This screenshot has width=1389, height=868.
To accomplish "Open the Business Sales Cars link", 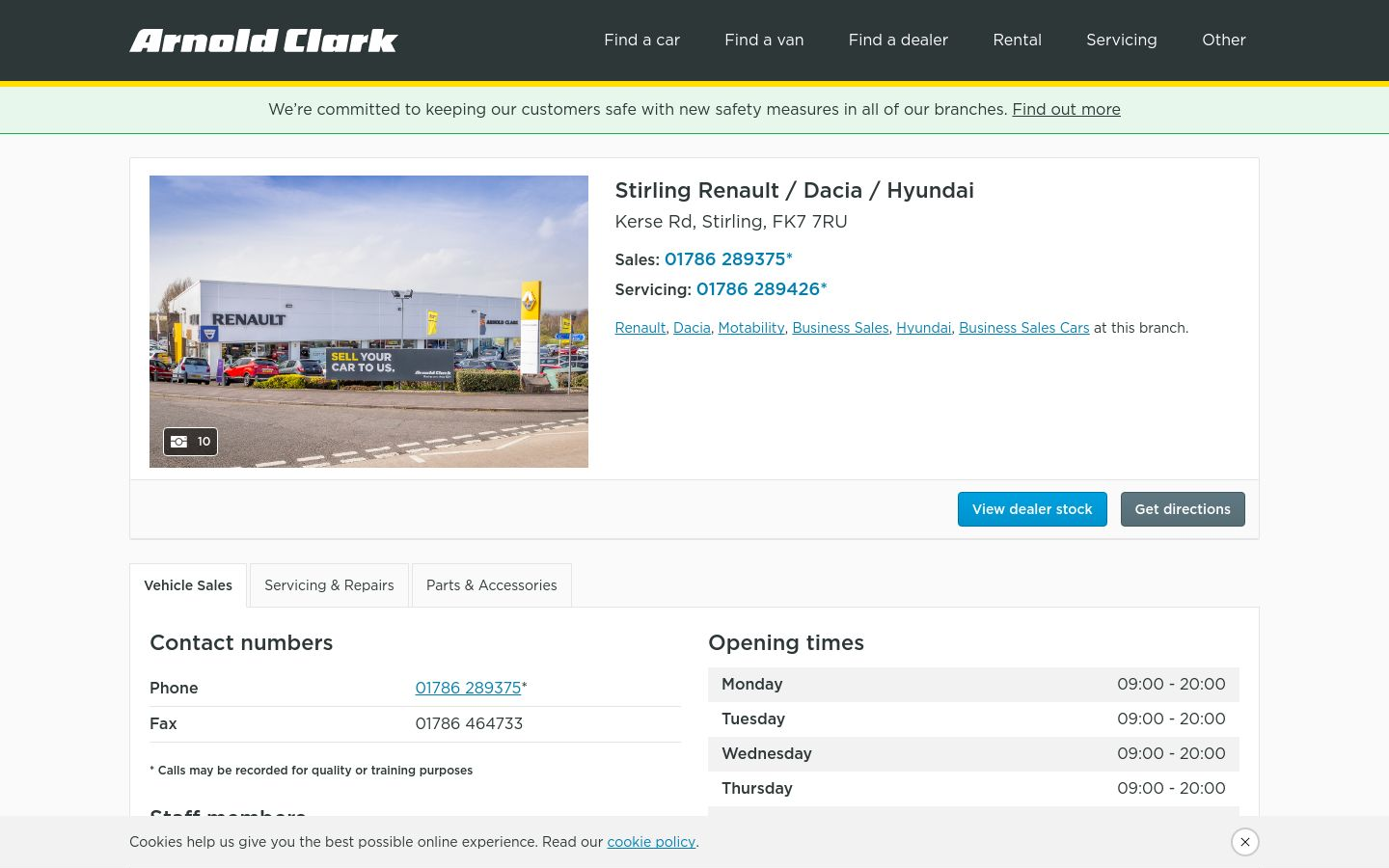I will 1023,328.
